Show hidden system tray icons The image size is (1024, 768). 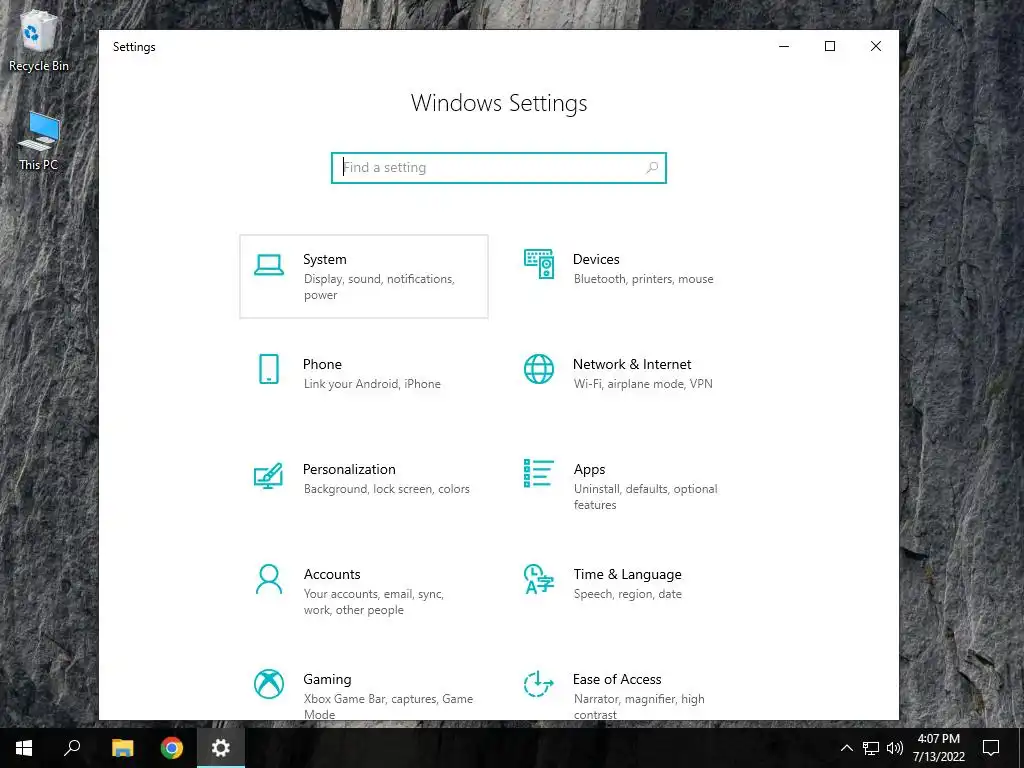tap(846, 748)
